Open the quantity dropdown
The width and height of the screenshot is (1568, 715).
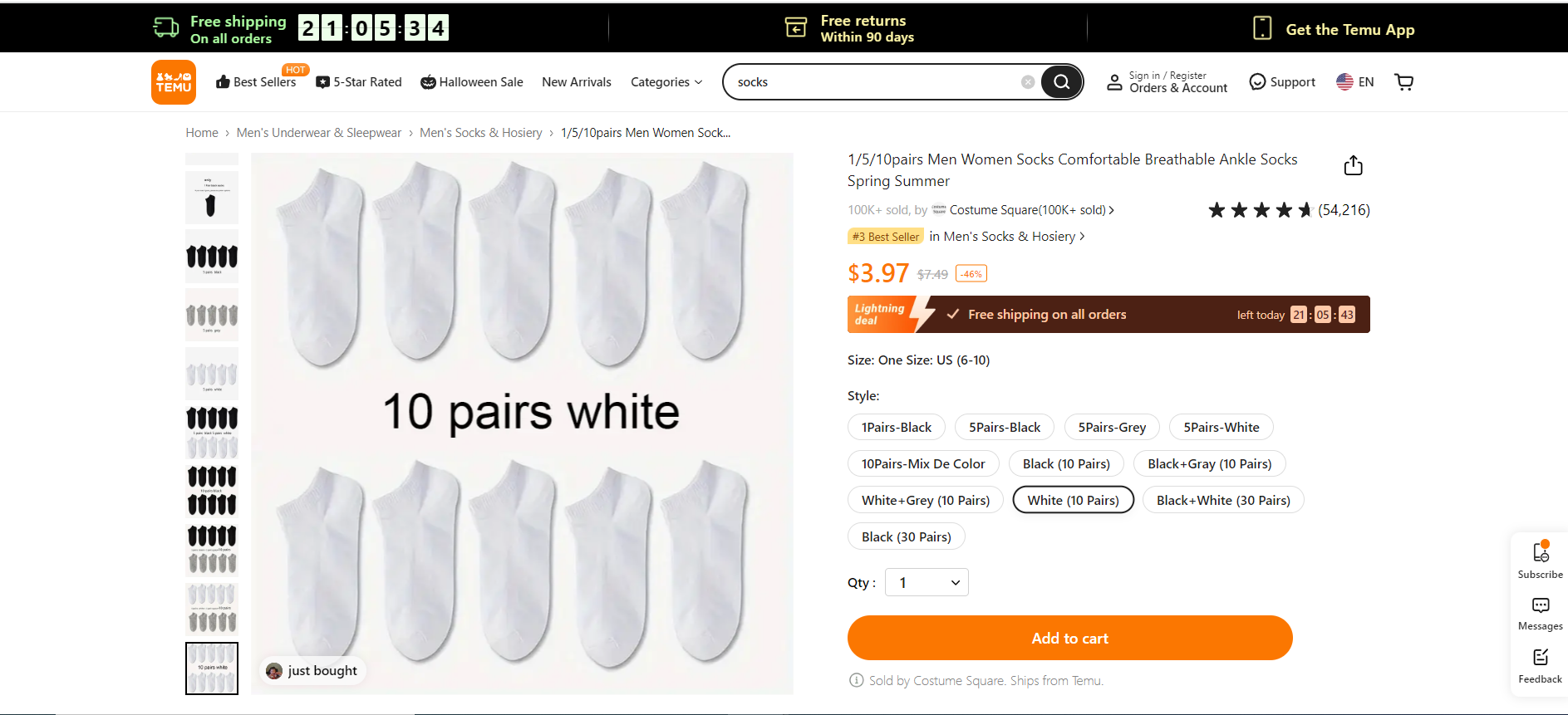tap(926, 582)
